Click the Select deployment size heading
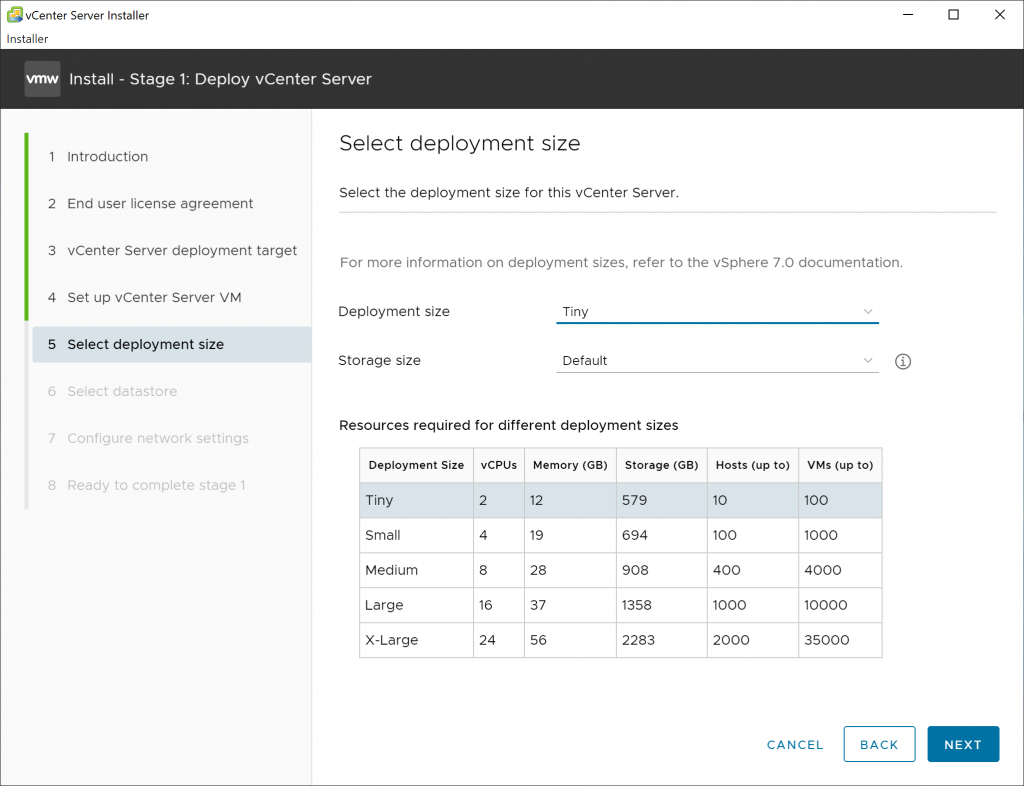1024x786 pixels. click(x=460, y=143)
